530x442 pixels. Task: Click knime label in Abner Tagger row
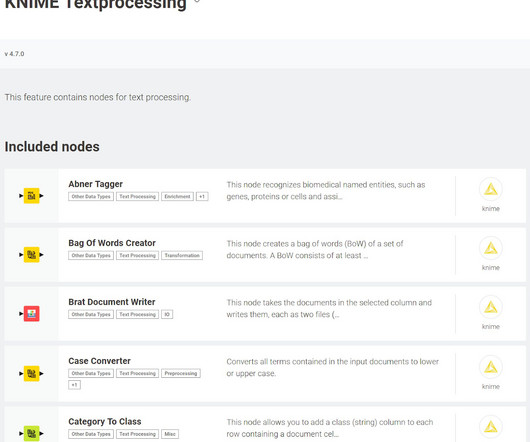click(490, 208)
